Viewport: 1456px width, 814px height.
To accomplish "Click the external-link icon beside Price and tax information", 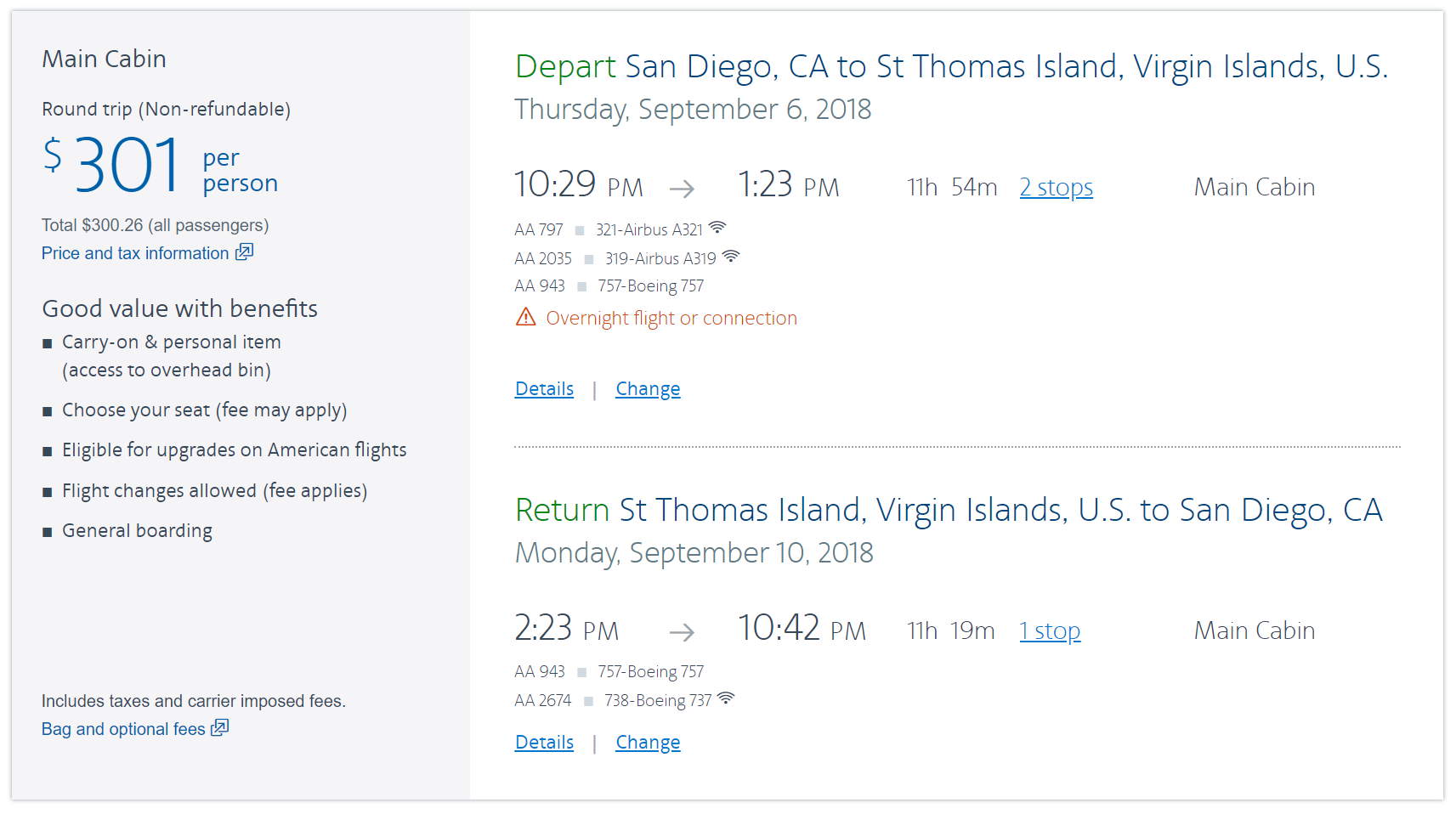I will pyautogui.click(x=244, y=252).
